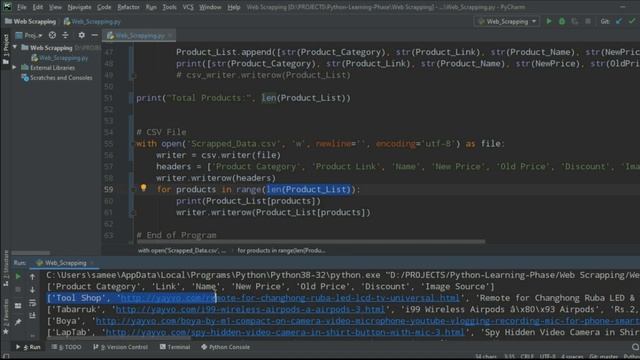The image size is (640, 360).
Task: Click 'with open' breadcrumb below editor
Action: 181,251
